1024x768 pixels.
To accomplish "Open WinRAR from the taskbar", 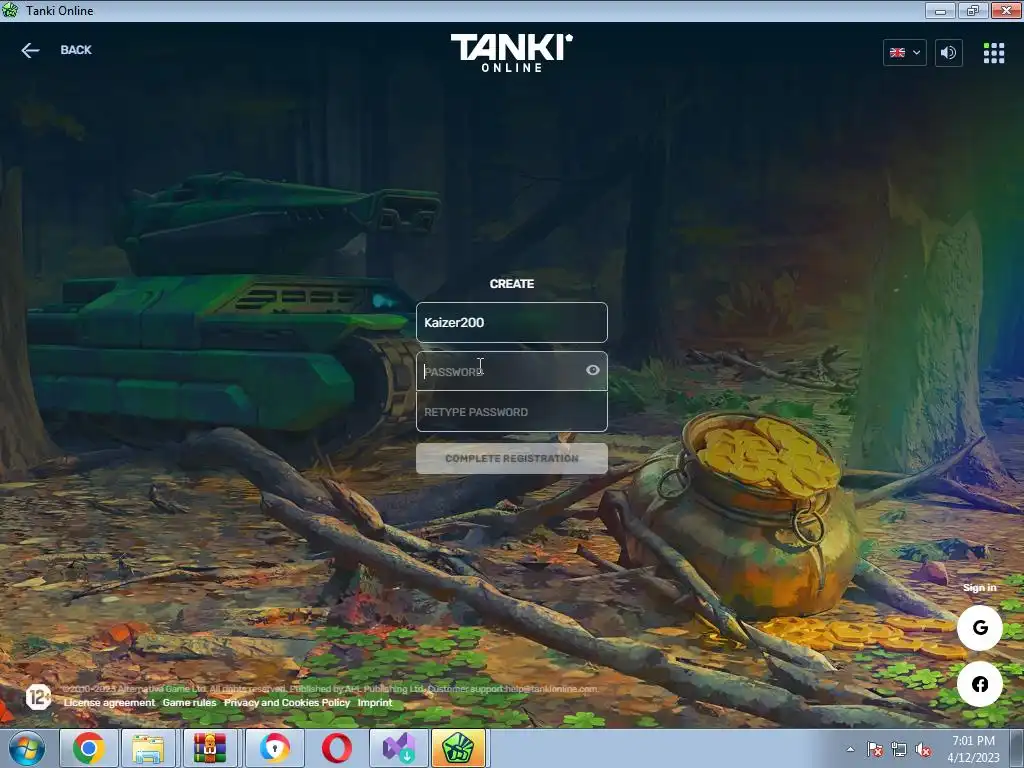I will 210,748.
